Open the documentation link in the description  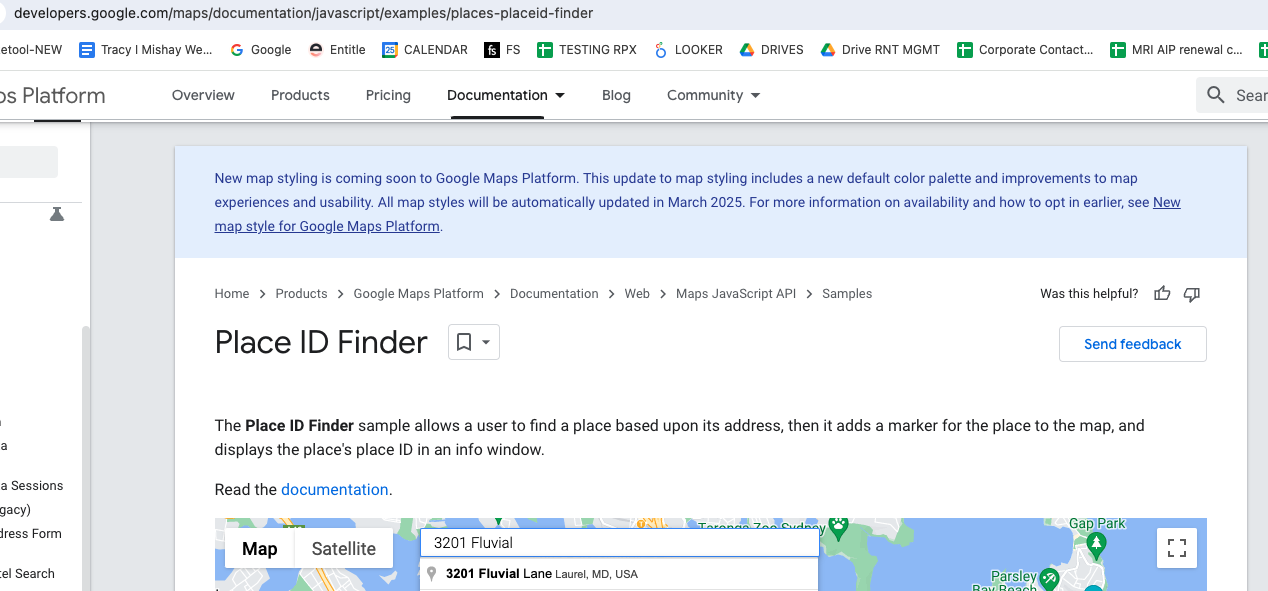334,490
